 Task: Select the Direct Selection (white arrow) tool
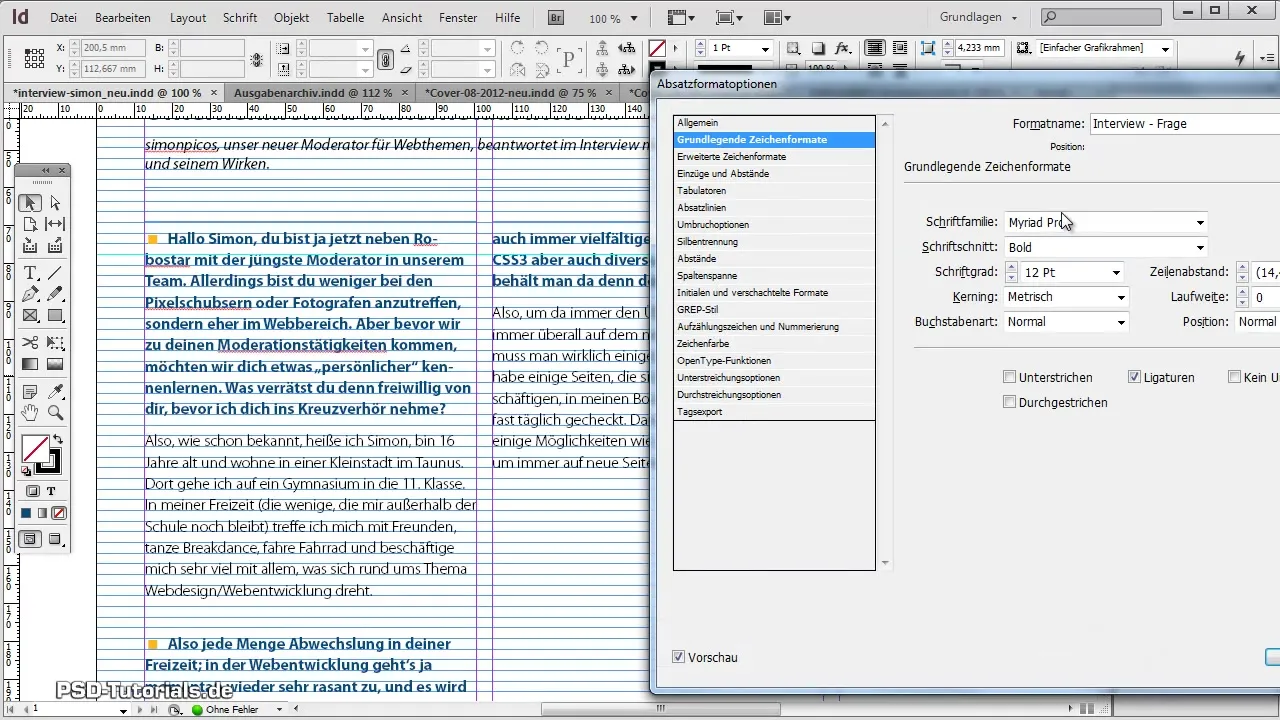55,203
